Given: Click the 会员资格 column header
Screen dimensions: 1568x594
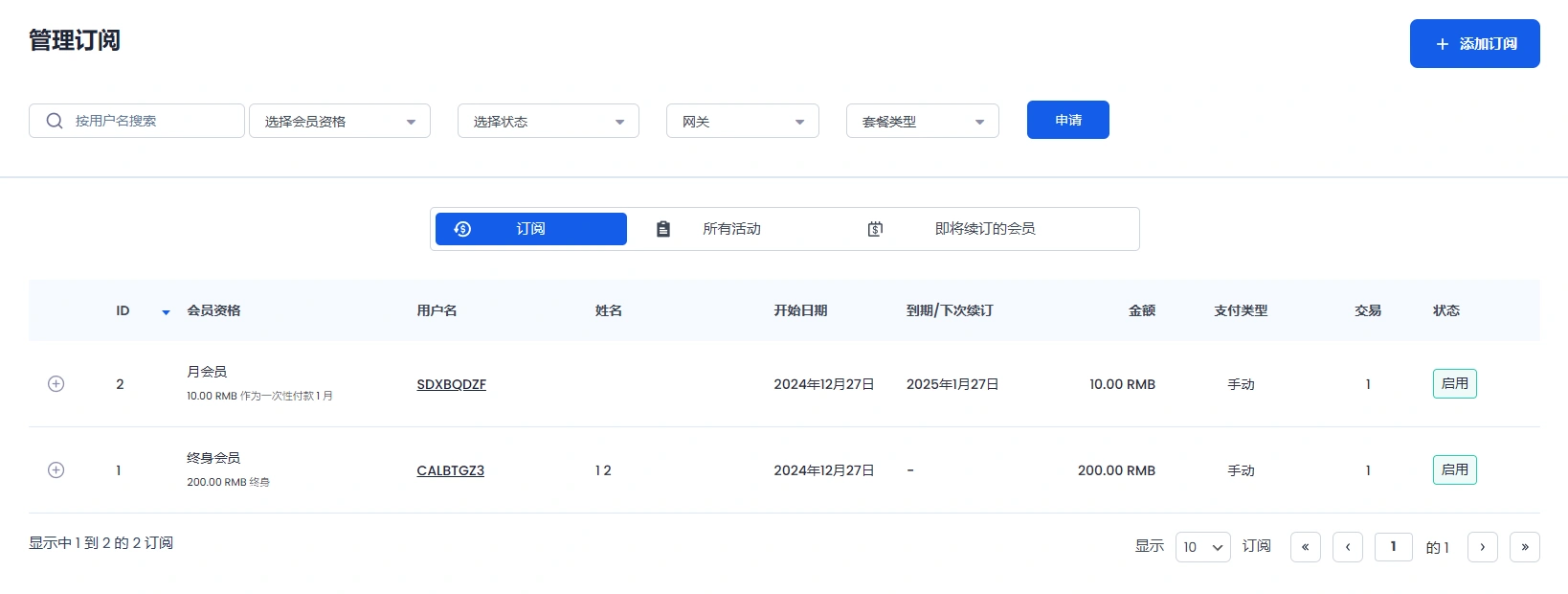Looking at the screenshot, I should (213, 310).
